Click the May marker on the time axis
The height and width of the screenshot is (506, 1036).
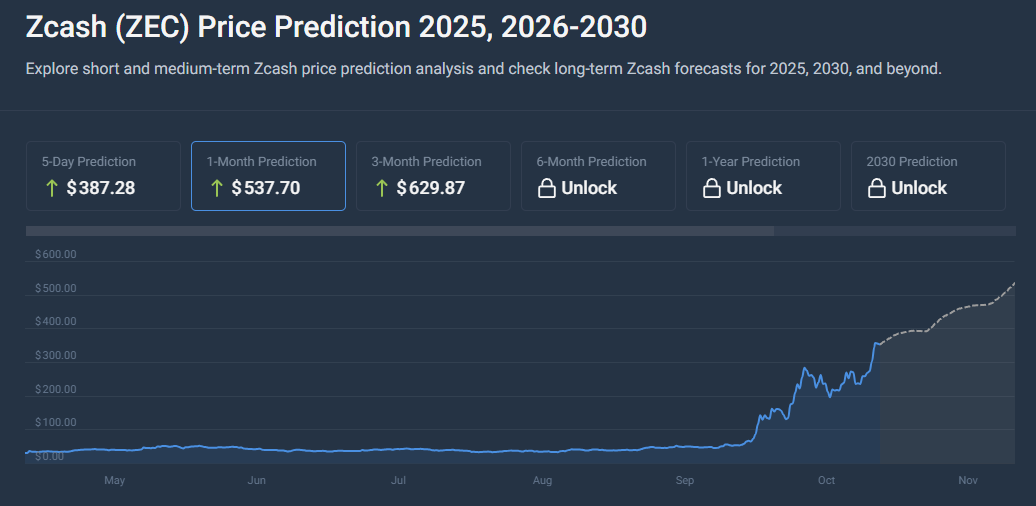pyautogui.click(x=114, y=481)
